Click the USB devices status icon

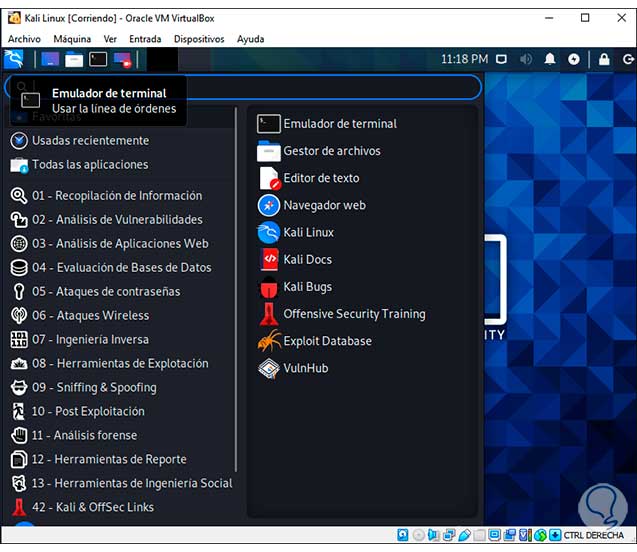pos(464,535)
